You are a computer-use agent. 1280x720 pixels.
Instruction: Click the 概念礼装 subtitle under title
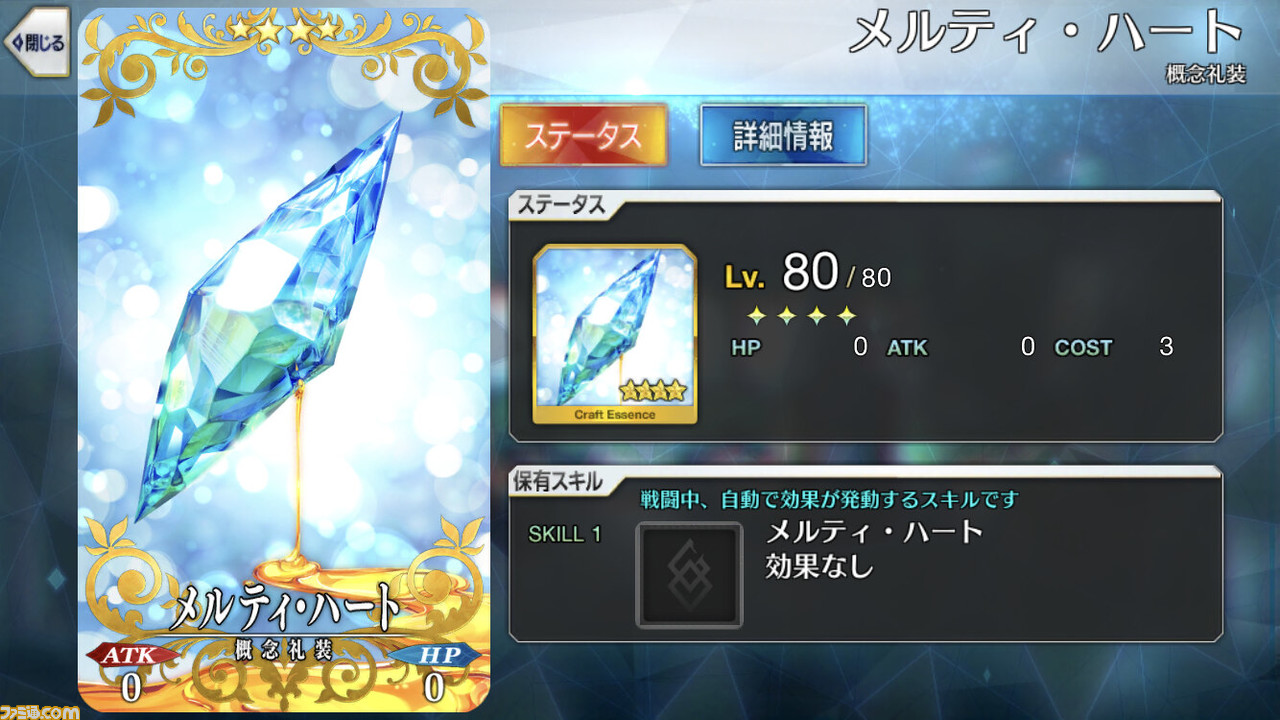click(1206, 75)
